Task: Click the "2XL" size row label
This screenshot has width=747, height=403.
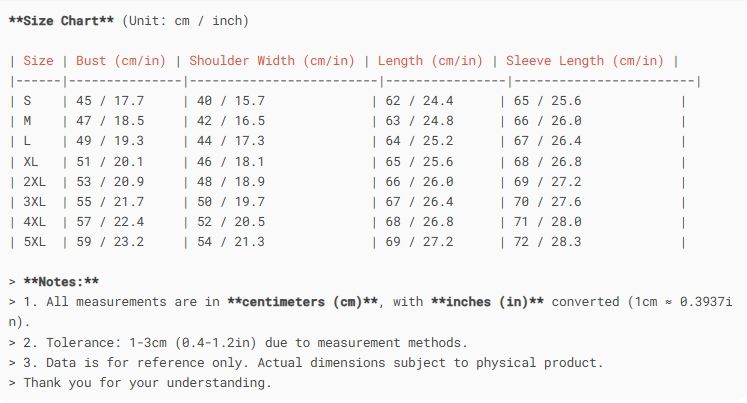Action: click(x=35, y=181)
